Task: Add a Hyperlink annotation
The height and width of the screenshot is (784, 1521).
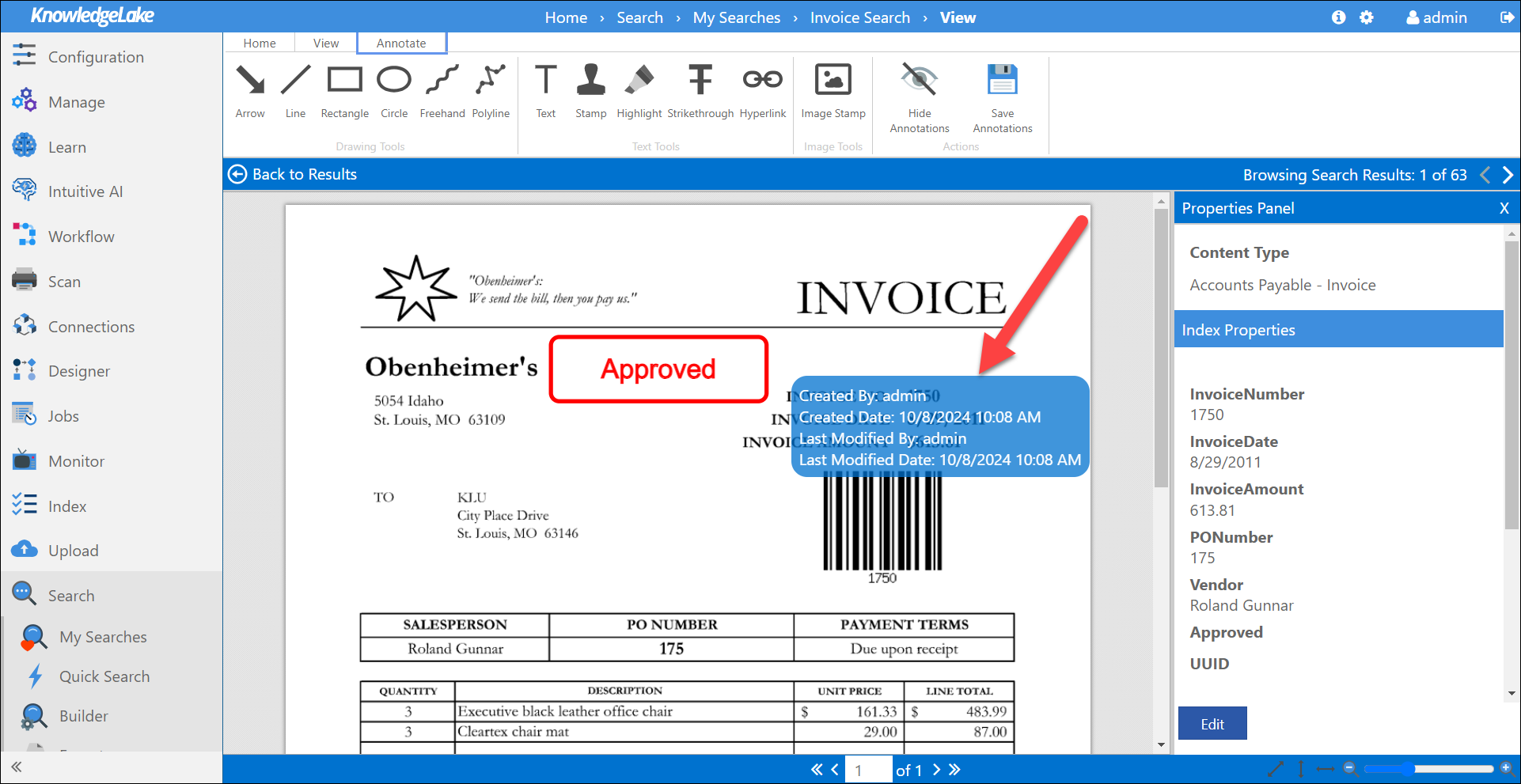Action: point(763,91)
